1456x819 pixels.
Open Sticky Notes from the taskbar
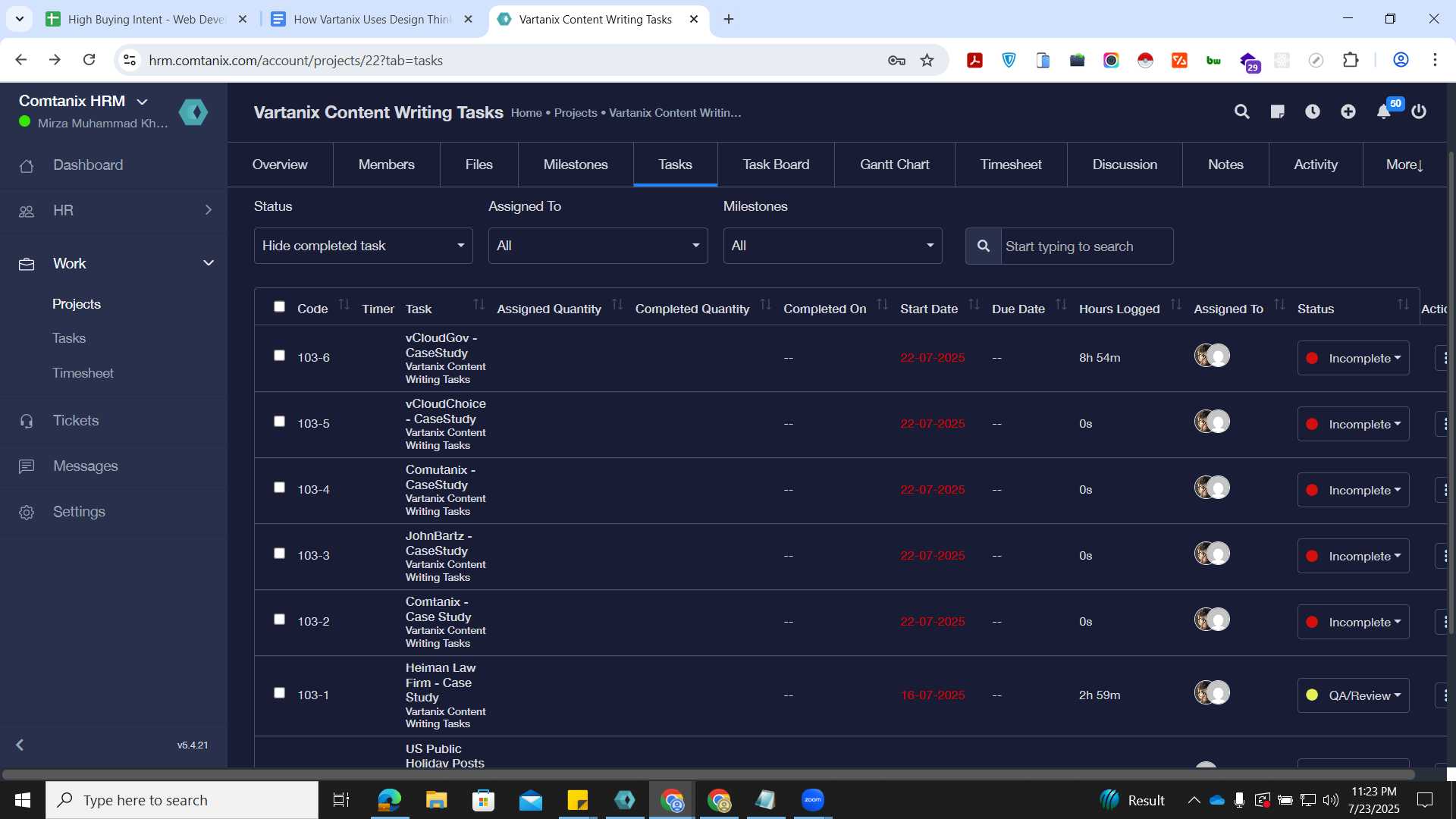(x=577, y=800)
